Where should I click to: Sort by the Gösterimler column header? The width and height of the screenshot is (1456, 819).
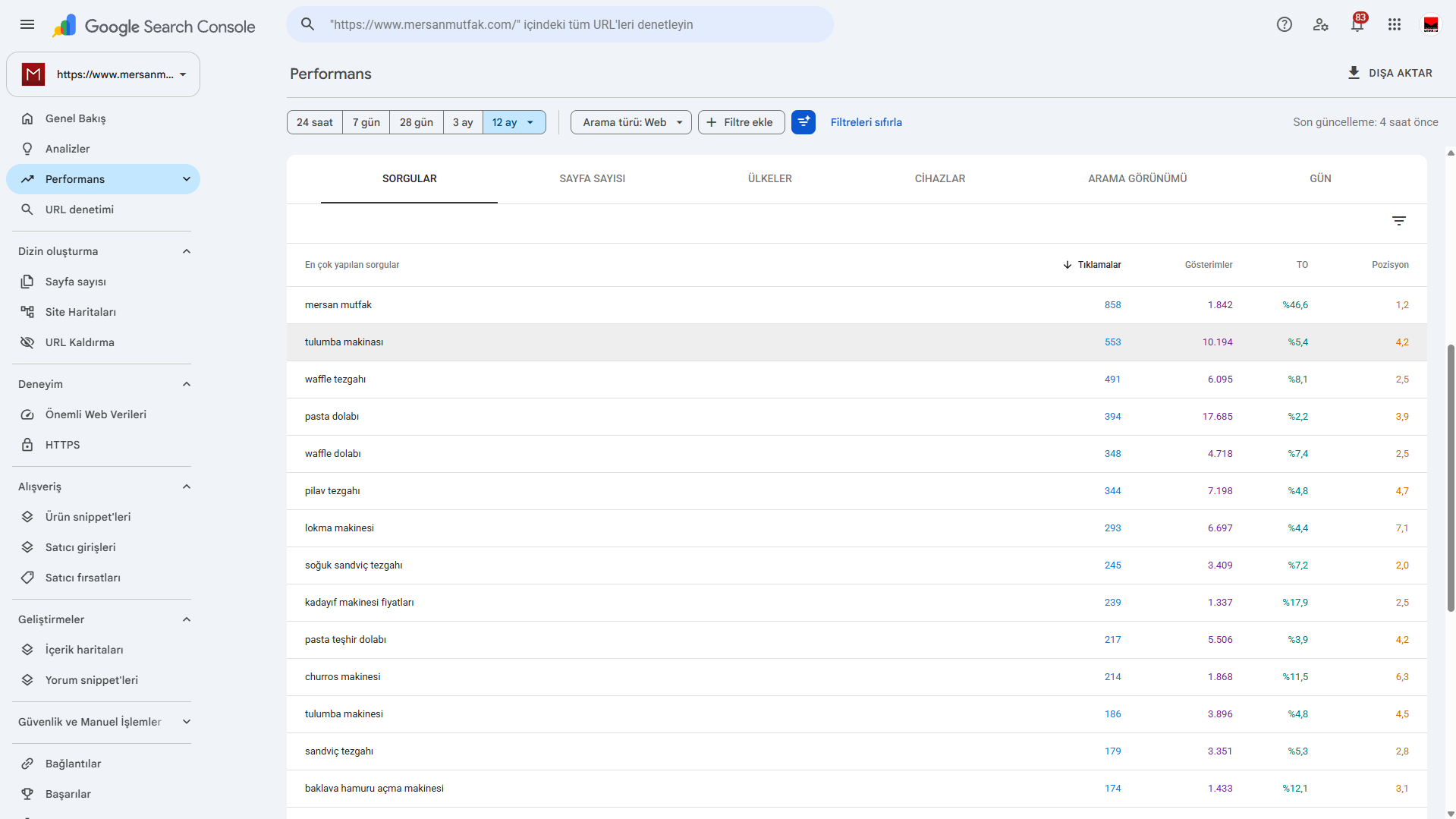(x=1209, y=265)
